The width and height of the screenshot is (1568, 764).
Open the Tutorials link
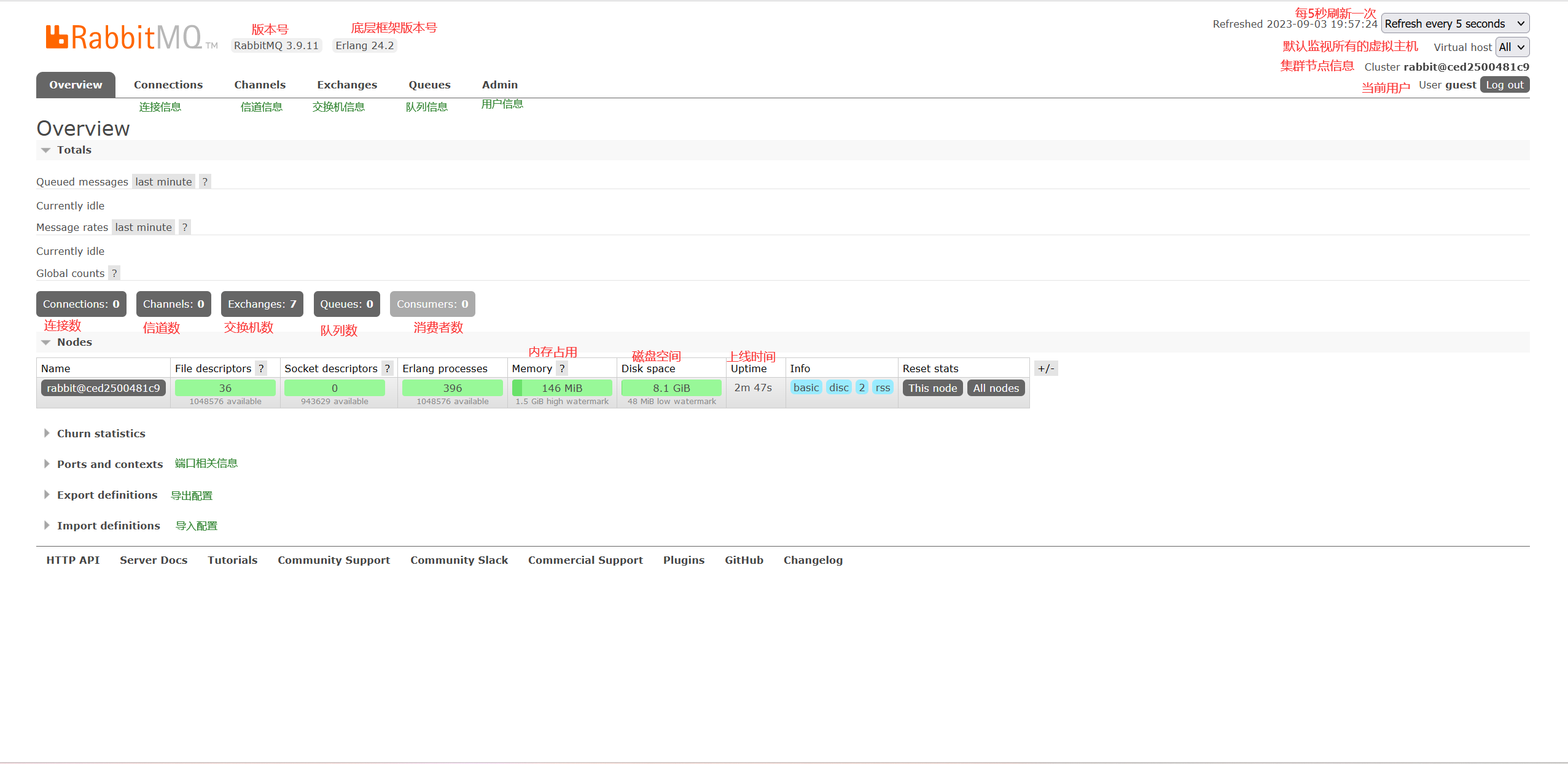click(x=232, y=560)
